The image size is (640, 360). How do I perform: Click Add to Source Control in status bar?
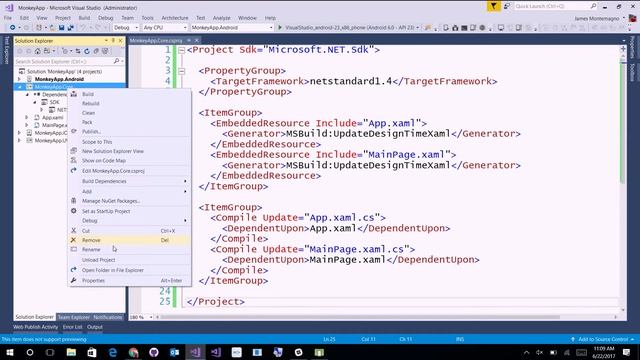pyautogui.click(x=602, y=339)
